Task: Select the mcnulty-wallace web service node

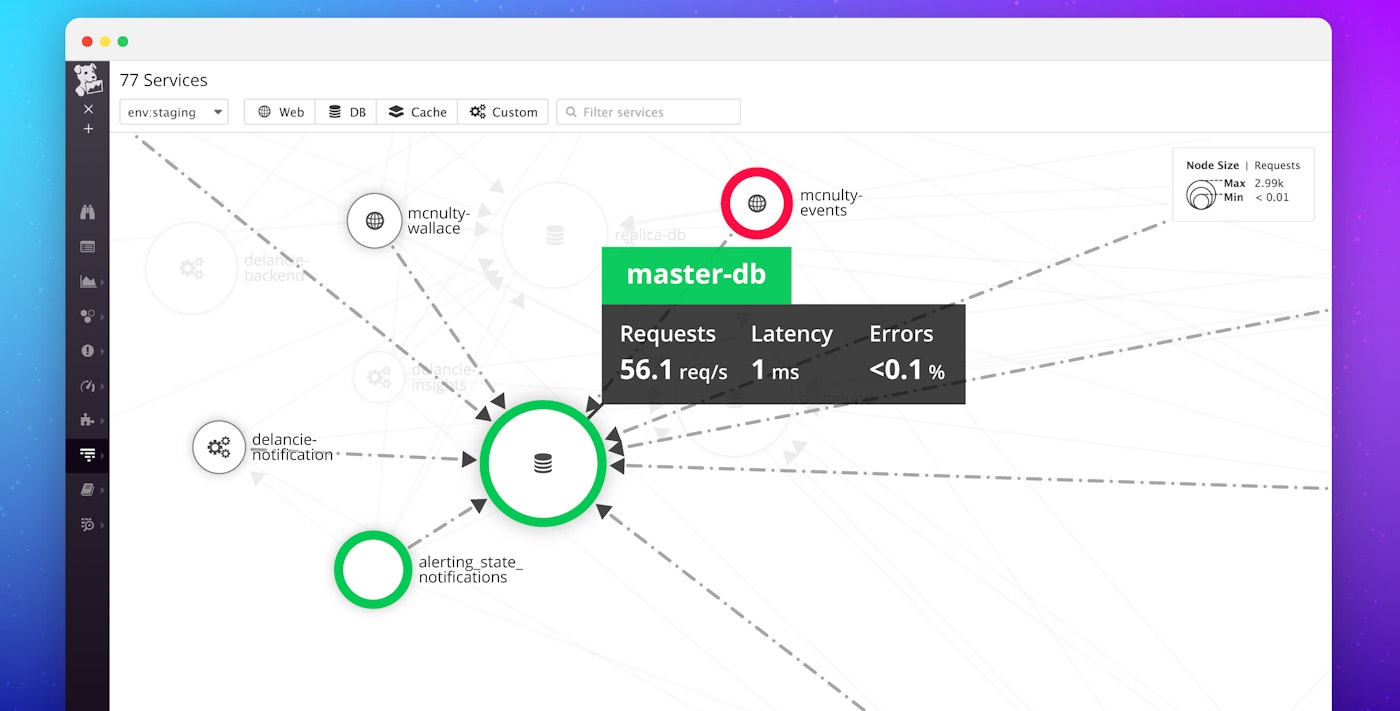Action: click(374, 220)
